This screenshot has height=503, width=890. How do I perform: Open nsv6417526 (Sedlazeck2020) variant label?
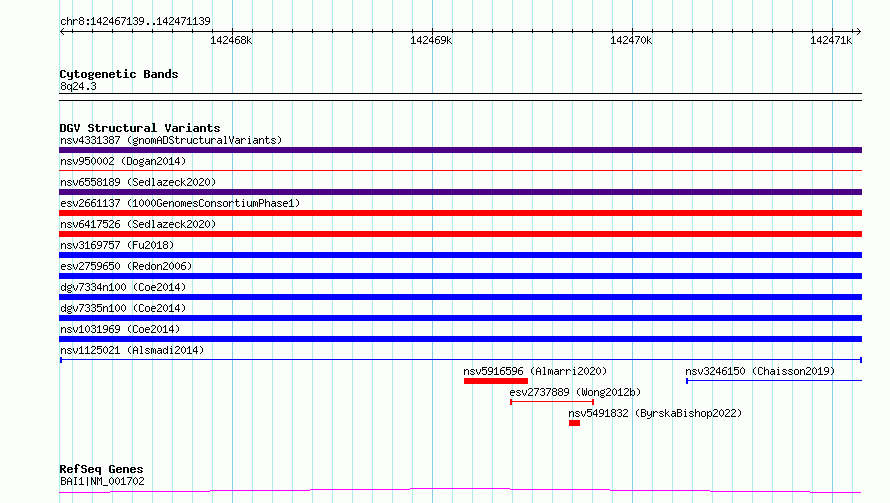click(x=138, y=224)
